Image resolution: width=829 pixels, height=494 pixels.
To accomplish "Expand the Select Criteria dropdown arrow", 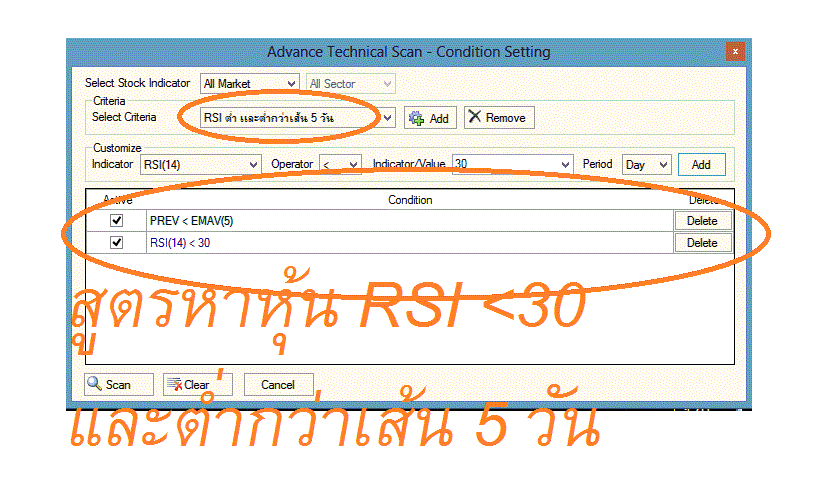I will coord(388,117).
